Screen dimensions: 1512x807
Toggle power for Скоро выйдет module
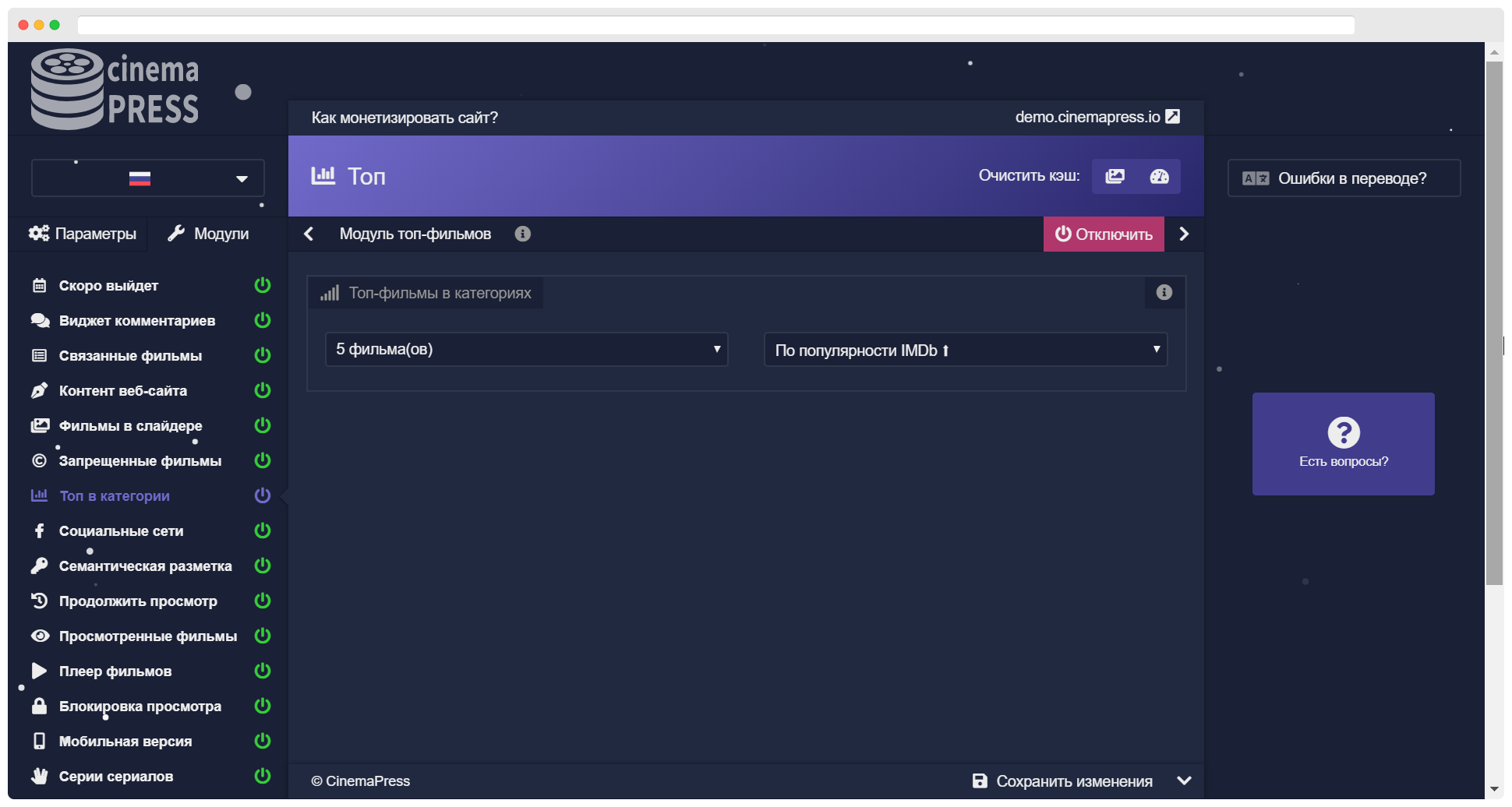(263, 285)
